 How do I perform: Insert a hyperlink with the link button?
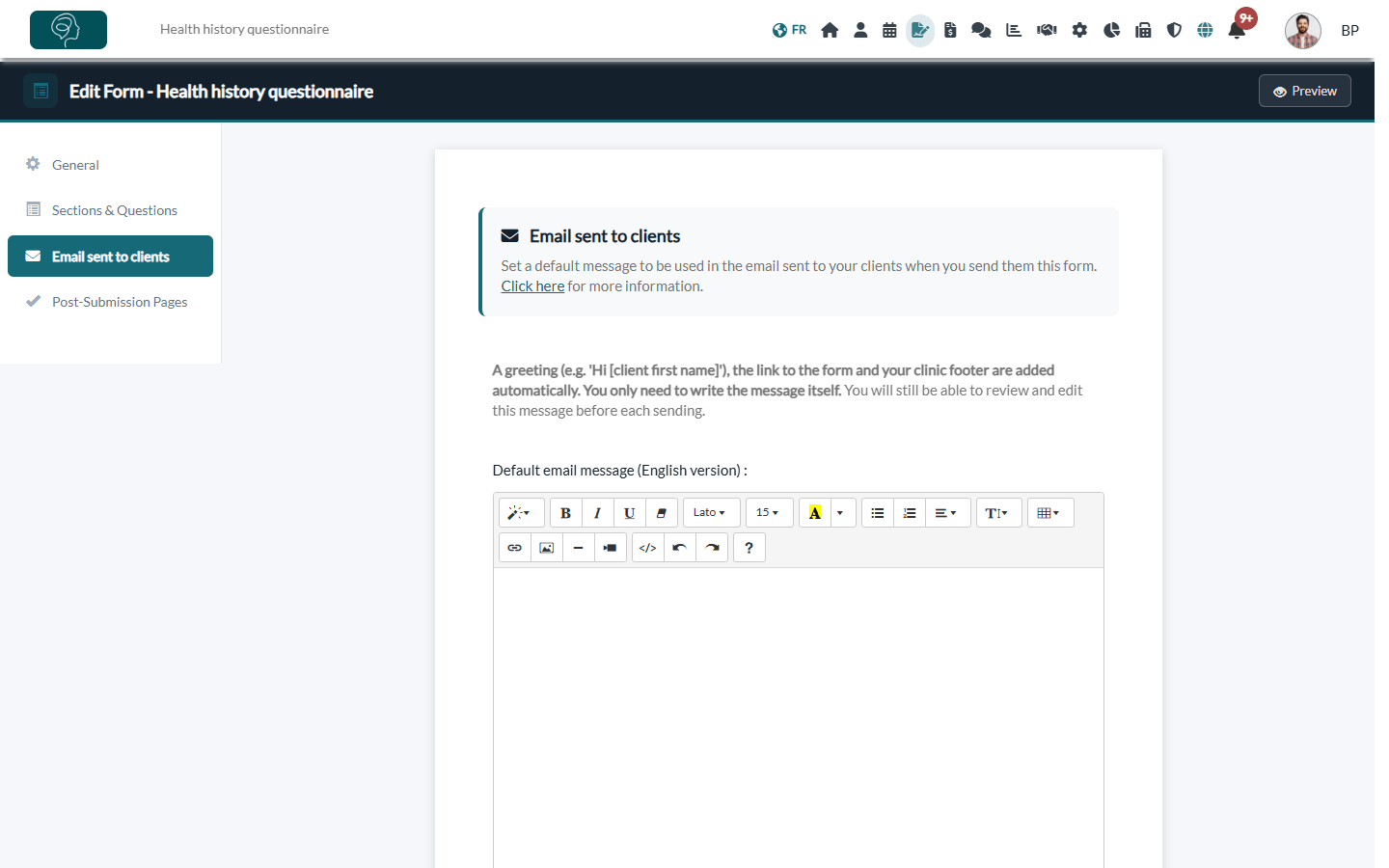[x=515, y=548]
